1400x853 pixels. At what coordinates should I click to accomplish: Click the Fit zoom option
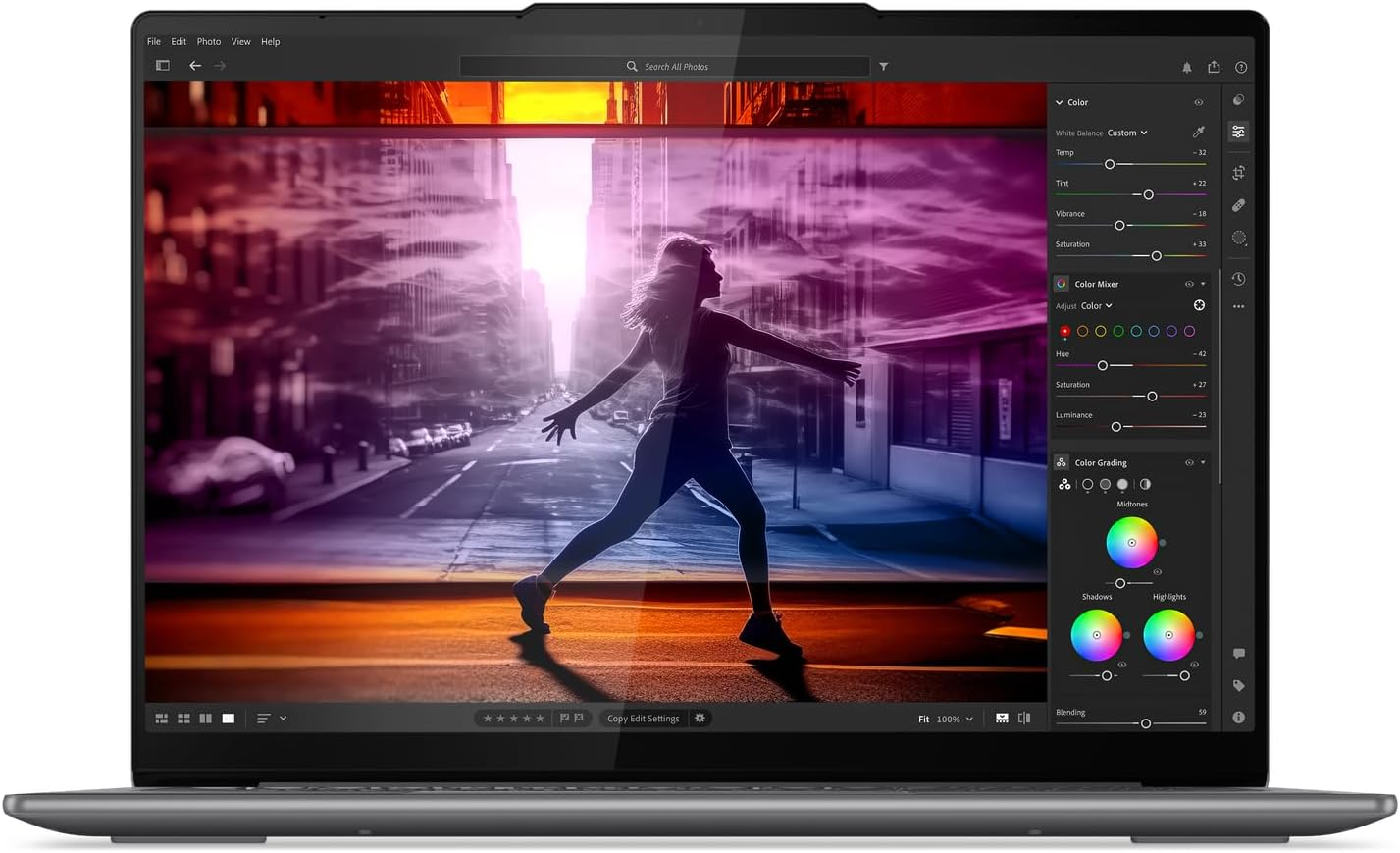point(922,718)
